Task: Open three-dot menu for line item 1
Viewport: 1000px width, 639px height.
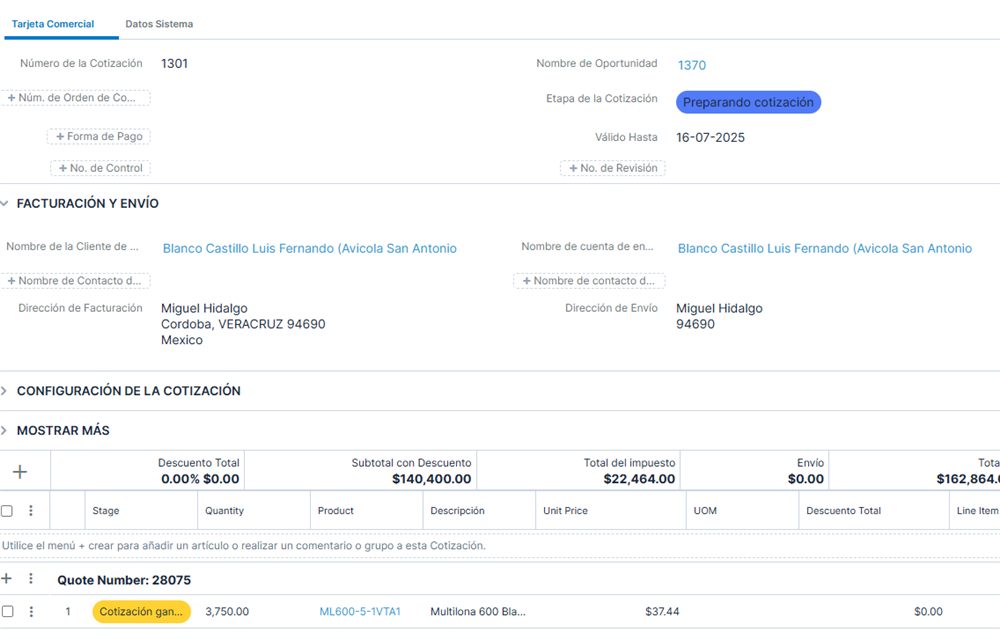Action: point(31,612)
